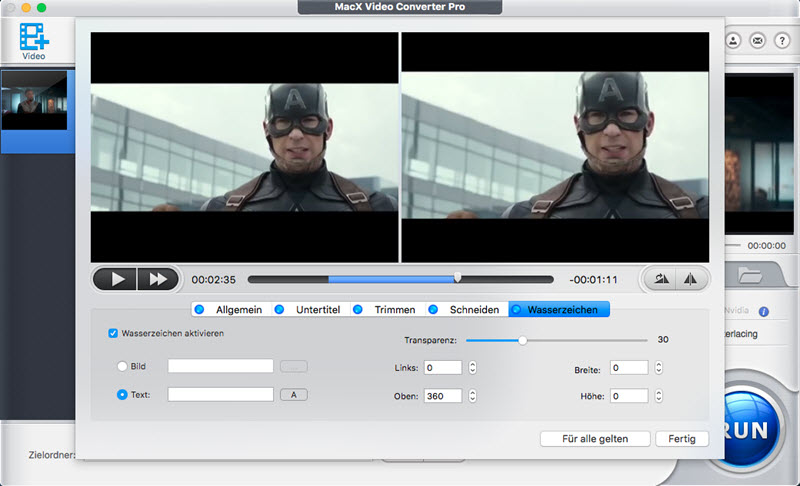This screenshot has height=486, width=800.
Task: Click the Zielordner label in main window
Action: coord(52,455)
